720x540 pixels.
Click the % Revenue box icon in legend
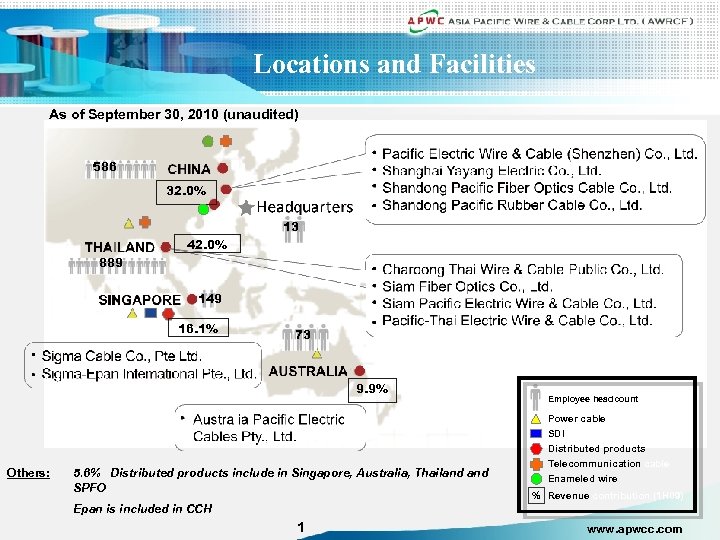click(x=536, y=495)
